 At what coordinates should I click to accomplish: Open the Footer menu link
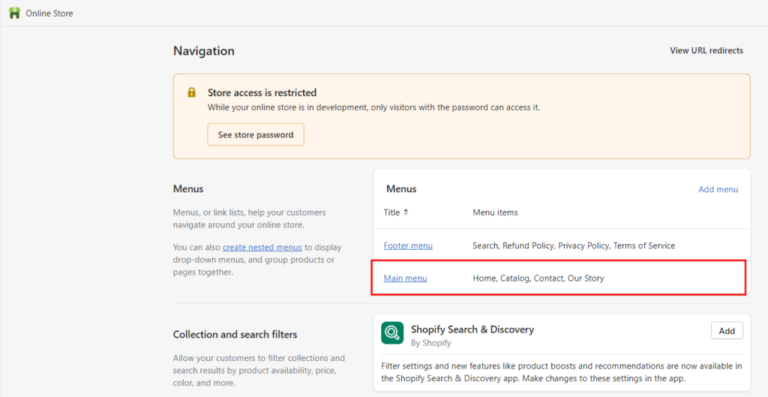pyautogui.click(x=408, y=246)
